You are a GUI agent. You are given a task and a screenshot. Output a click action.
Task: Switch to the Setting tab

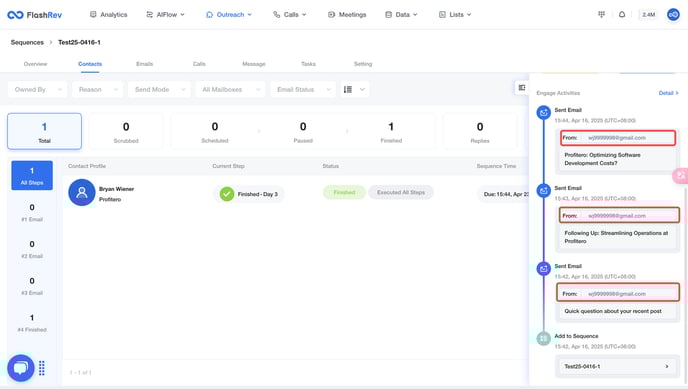pos(363,64)
